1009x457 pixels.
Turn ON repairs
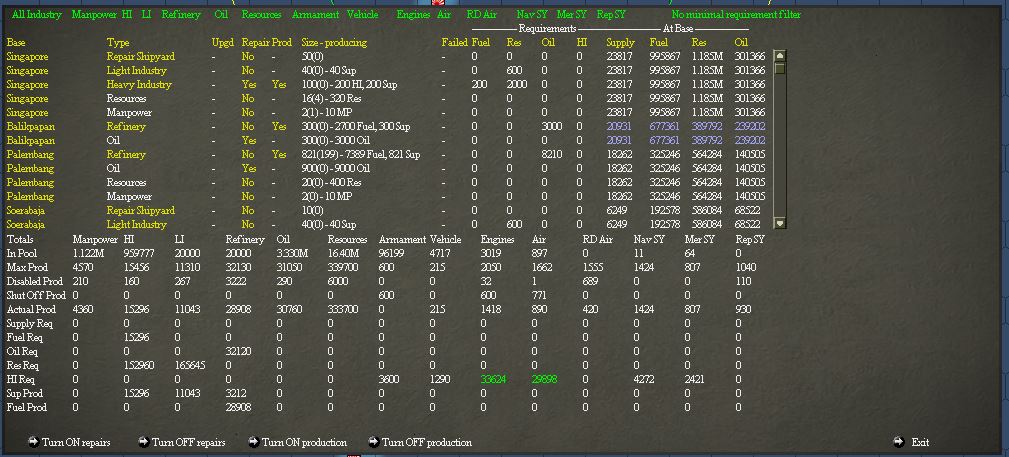[x=69, y=442]
